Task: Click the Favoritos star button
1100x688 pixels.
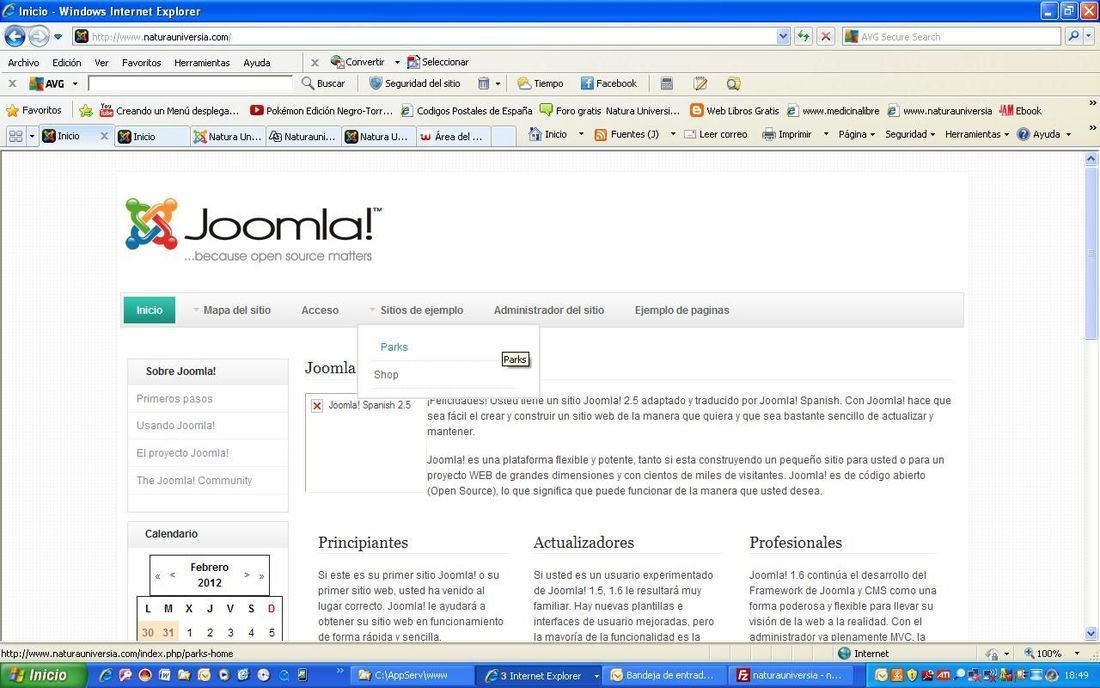Action: click(34, 110)
